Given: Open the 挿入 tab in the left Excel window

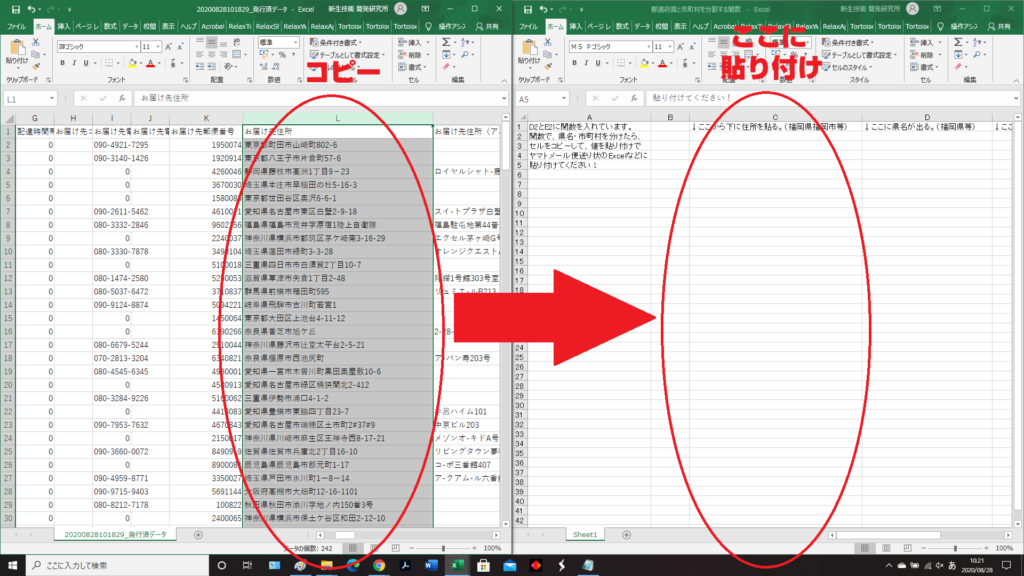Looking at the screenshot, I should coord(63,26).
